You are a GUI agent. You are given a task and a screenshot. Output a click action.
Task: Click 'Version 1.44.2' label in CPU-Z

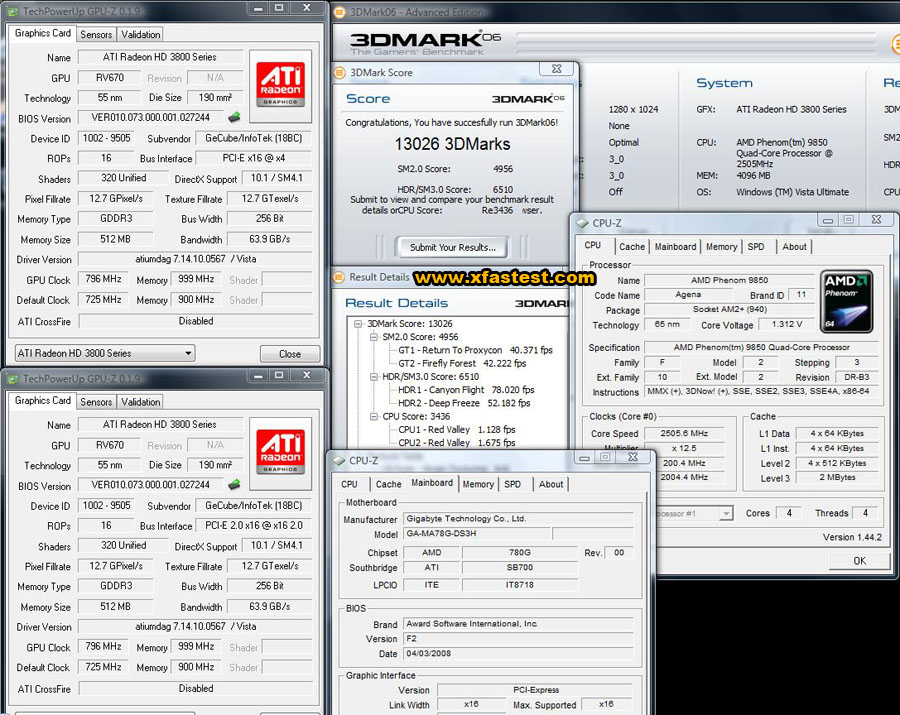[x=852, y=537]
